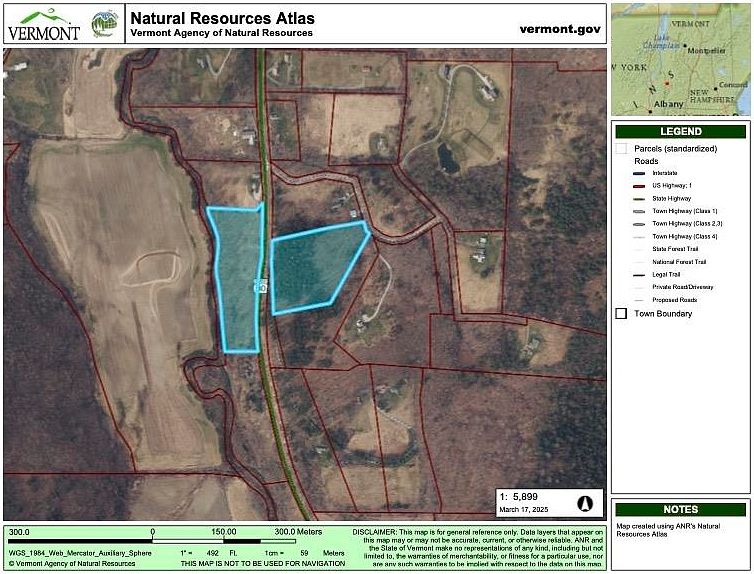Screen dimensions: 754x574
Task: Click 'State Forest Trail' legend label
Action: click(675, 249)
